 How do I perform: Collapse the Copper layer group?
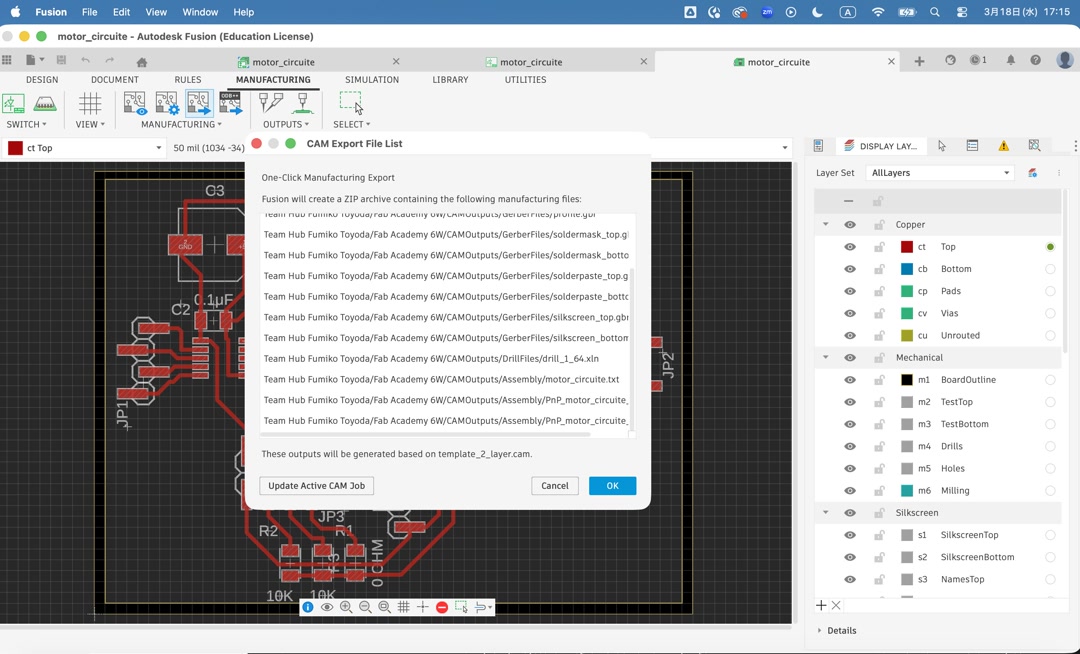pos(825,223)
